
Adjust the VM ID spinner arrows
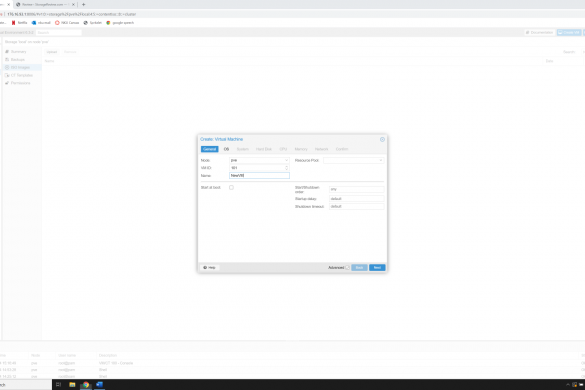coord(286,168)
